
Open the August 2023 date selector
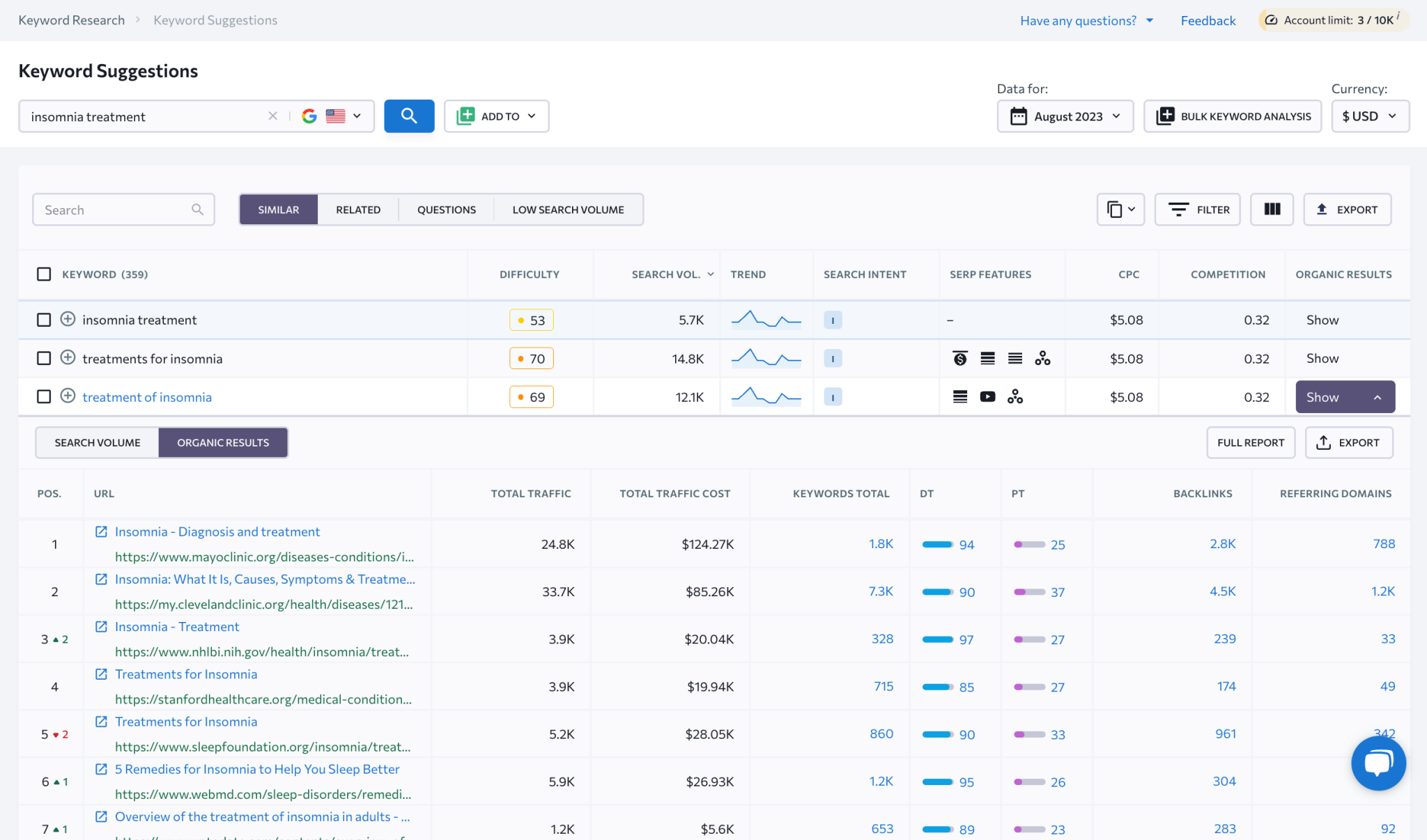[1065, 116]
